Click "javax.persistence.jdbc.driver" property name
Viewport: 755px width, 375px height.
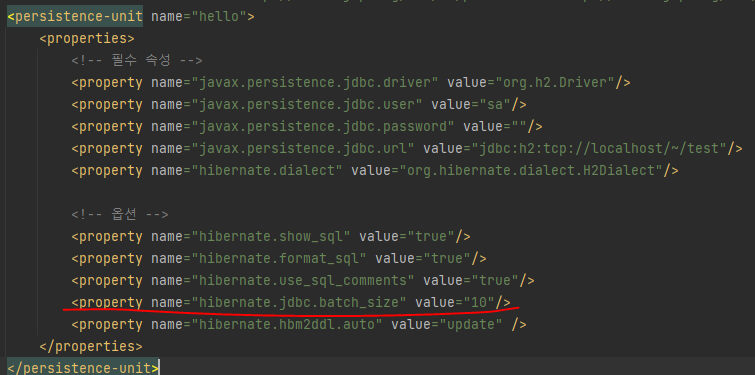315,83
